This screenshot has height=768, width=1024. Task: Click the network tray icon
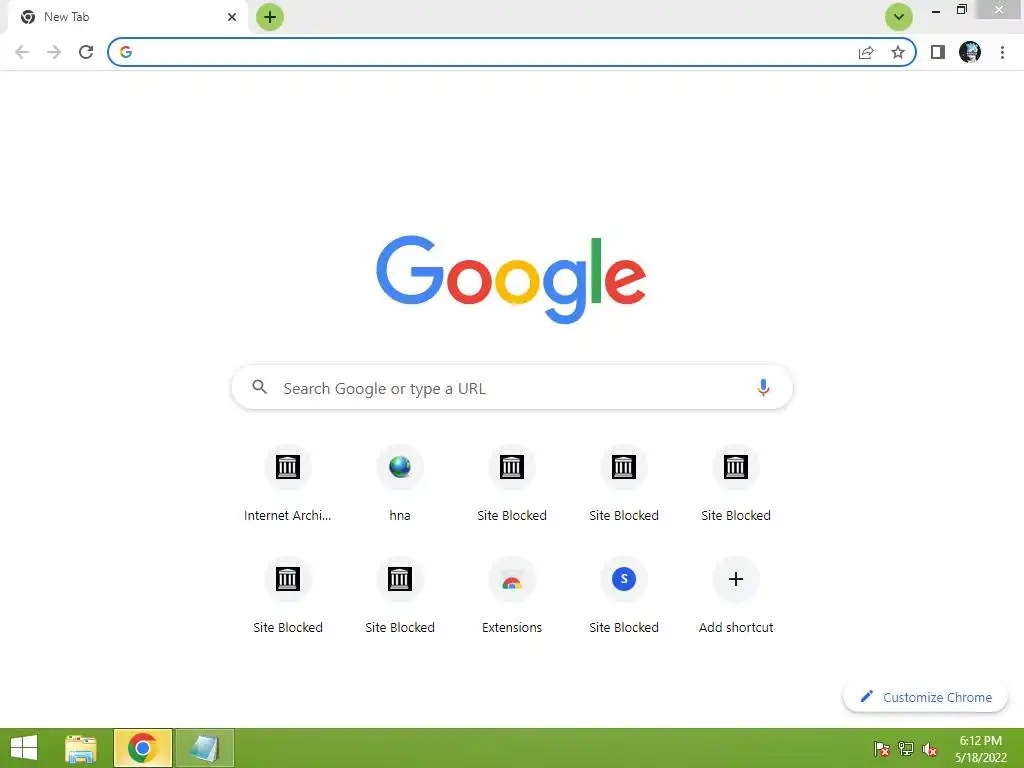click(x=906, y=749)
